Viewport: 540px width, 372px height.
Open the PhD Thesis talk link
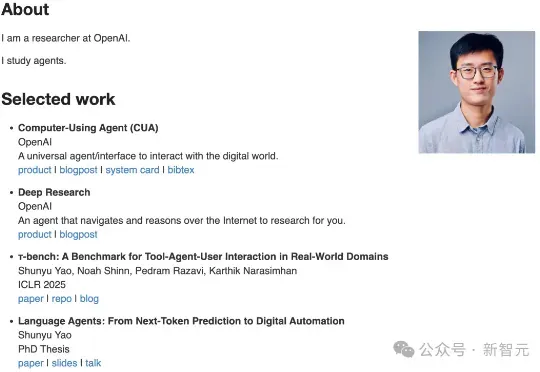click(x=93, y=363)
